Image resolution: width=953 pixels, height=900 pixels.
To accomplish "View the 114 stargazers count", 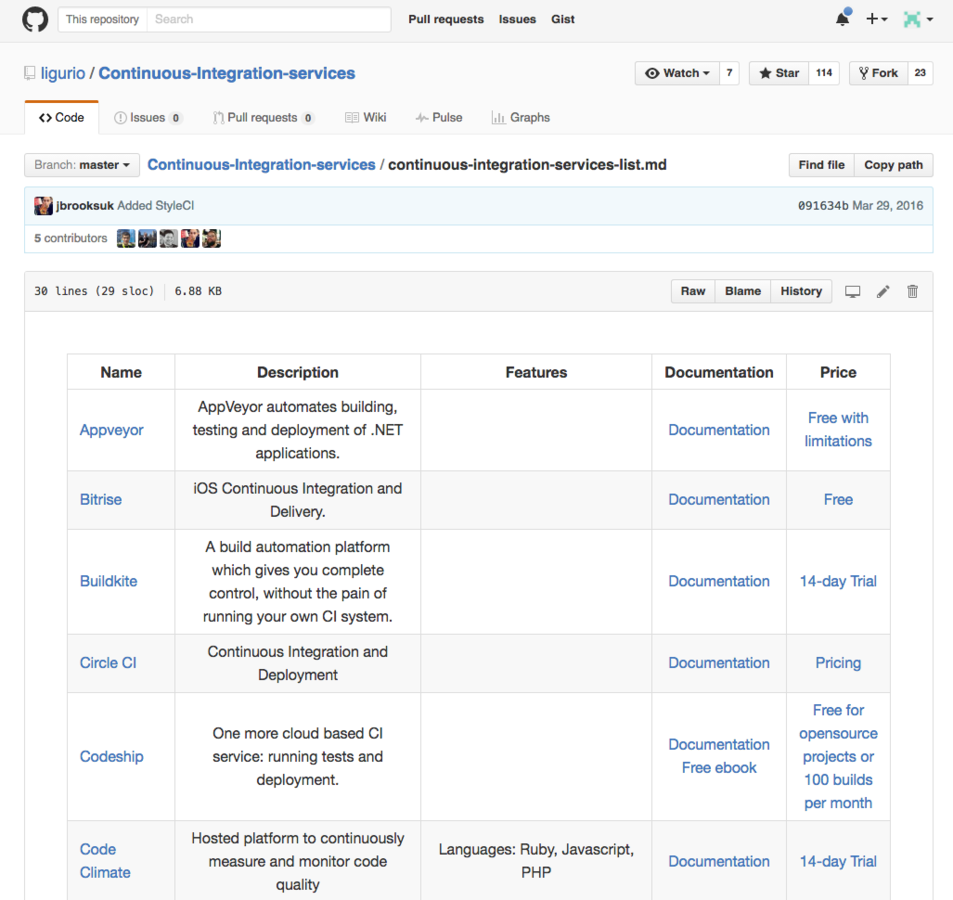I will [824, 73].
